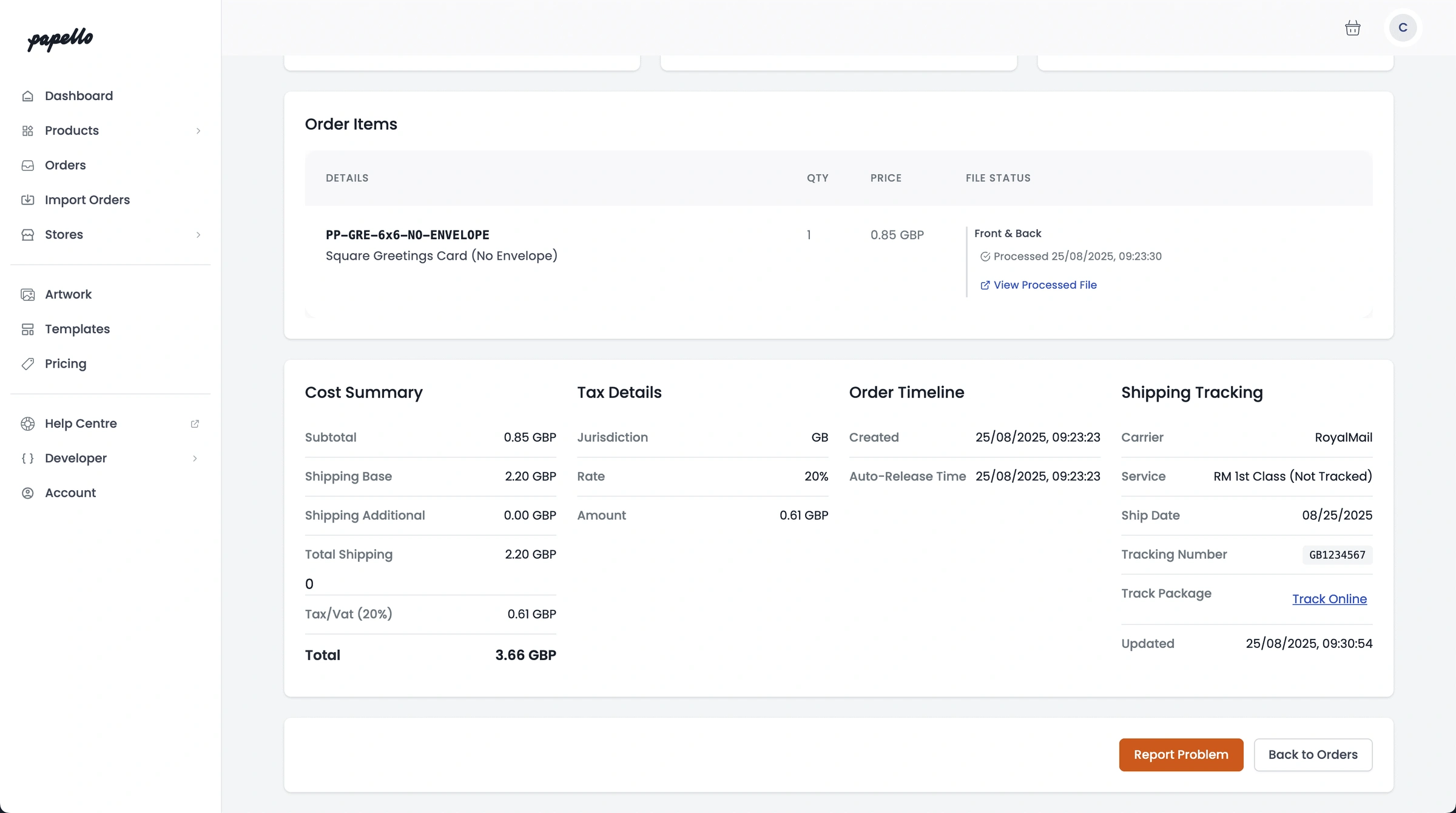Open the shopping basket icon
Screen dimensions: 1456x813
coord(1352,28)
